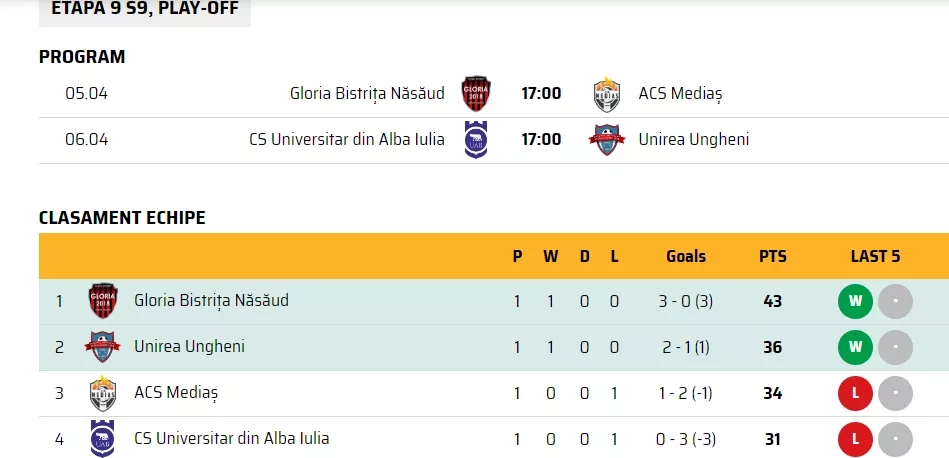This screenshot has height=458, width=949.
Task: Select the Etapa 9 S9, Play-Off tab
Action: [x=145, y=10]
